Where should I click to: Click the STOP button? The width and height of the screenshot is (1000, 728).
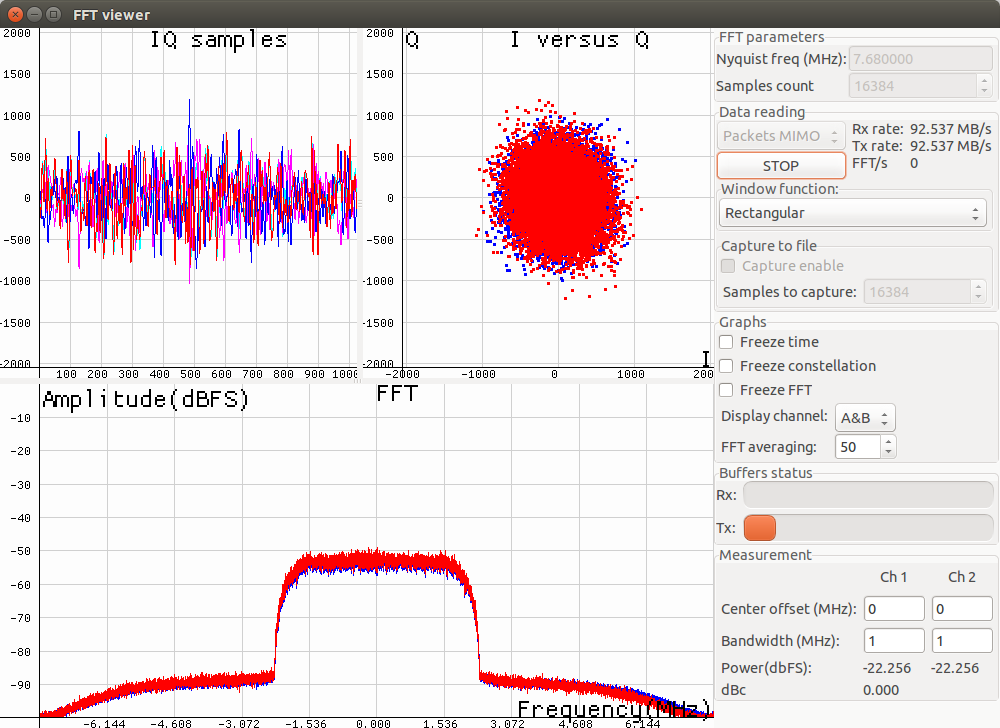click(x=780, y=165)
